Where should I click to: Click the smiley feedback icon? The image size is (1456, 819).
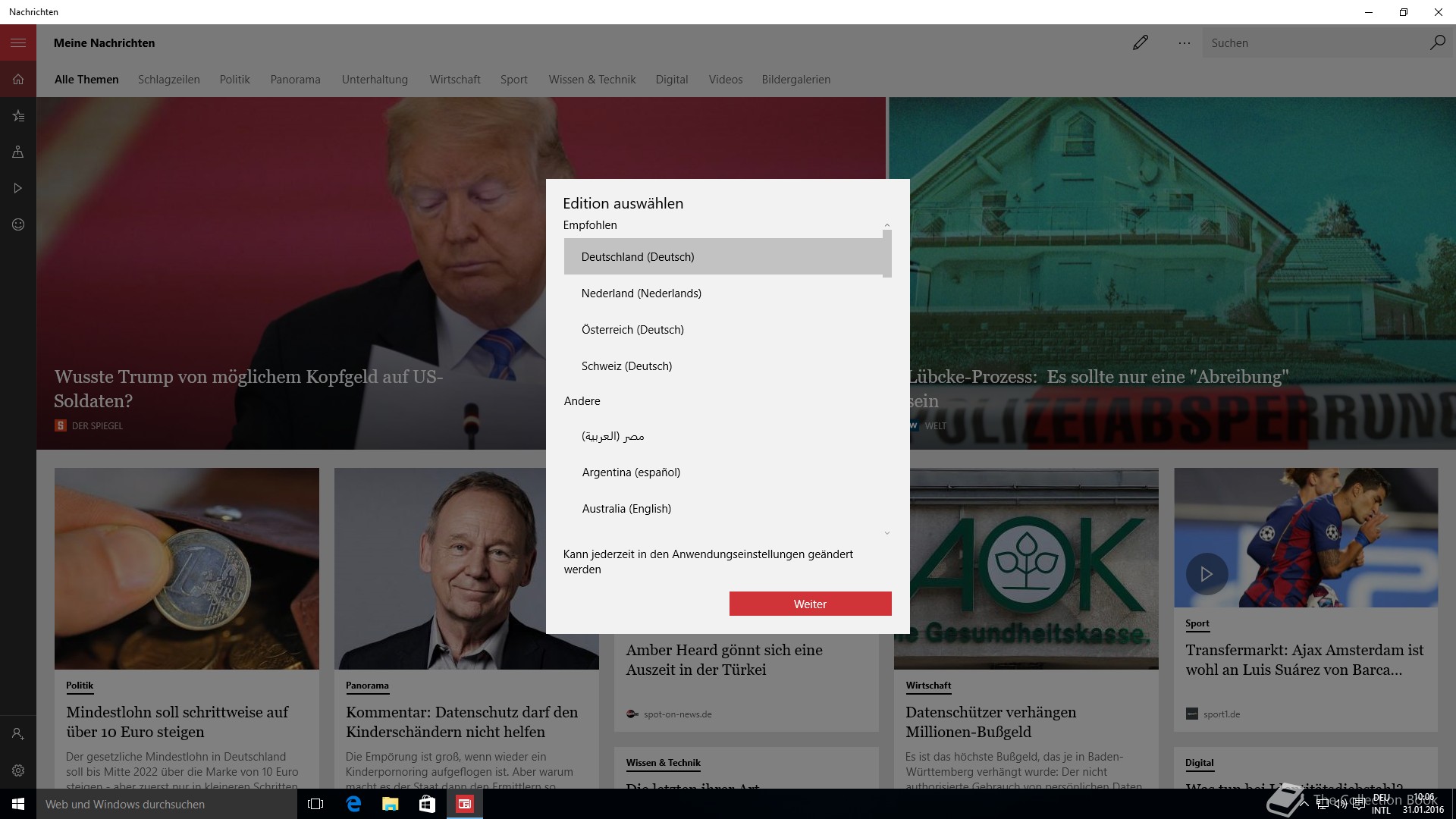tap(18, 224)
